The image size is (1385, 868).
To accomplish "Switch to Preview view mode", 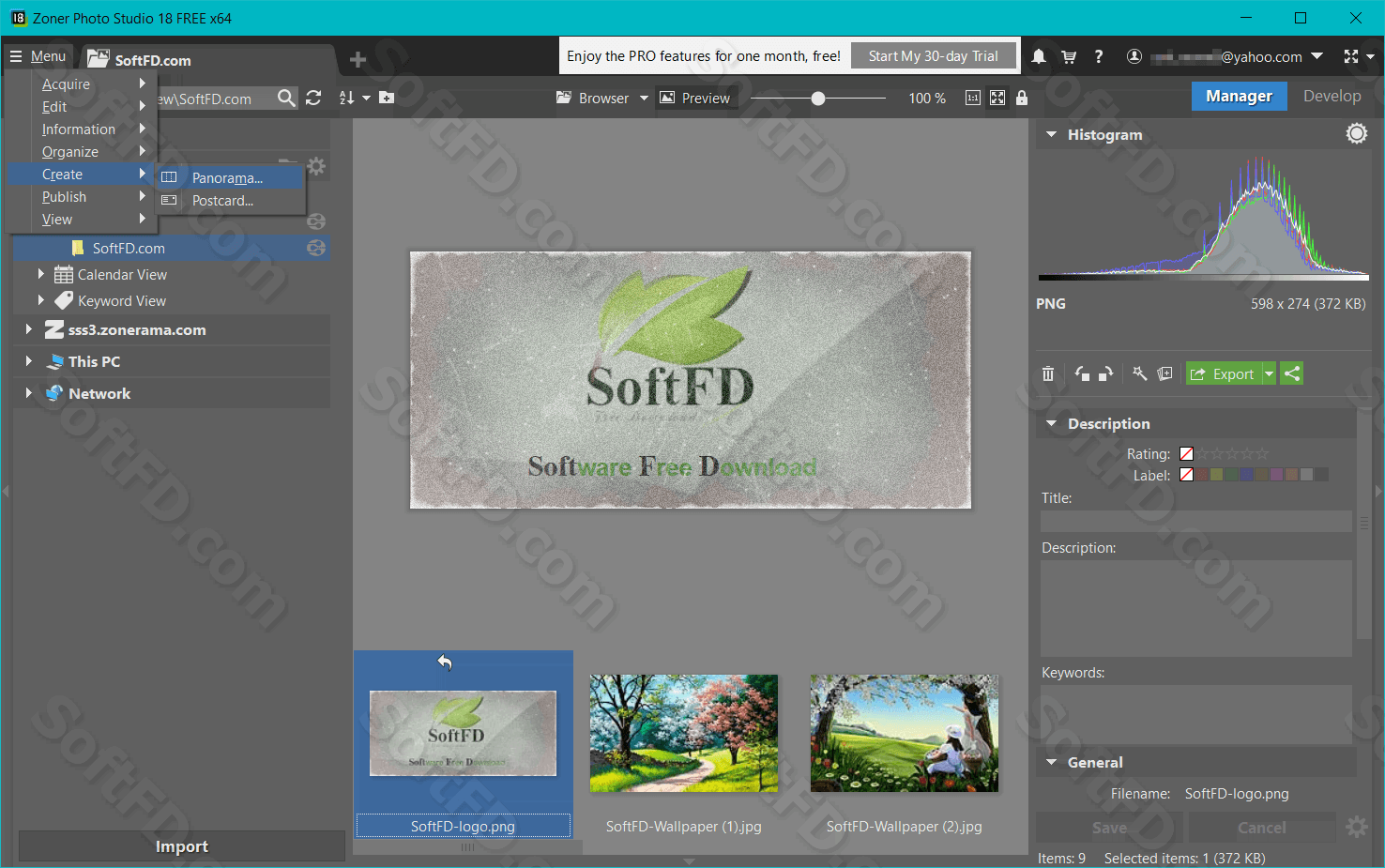I will [695, 98].
